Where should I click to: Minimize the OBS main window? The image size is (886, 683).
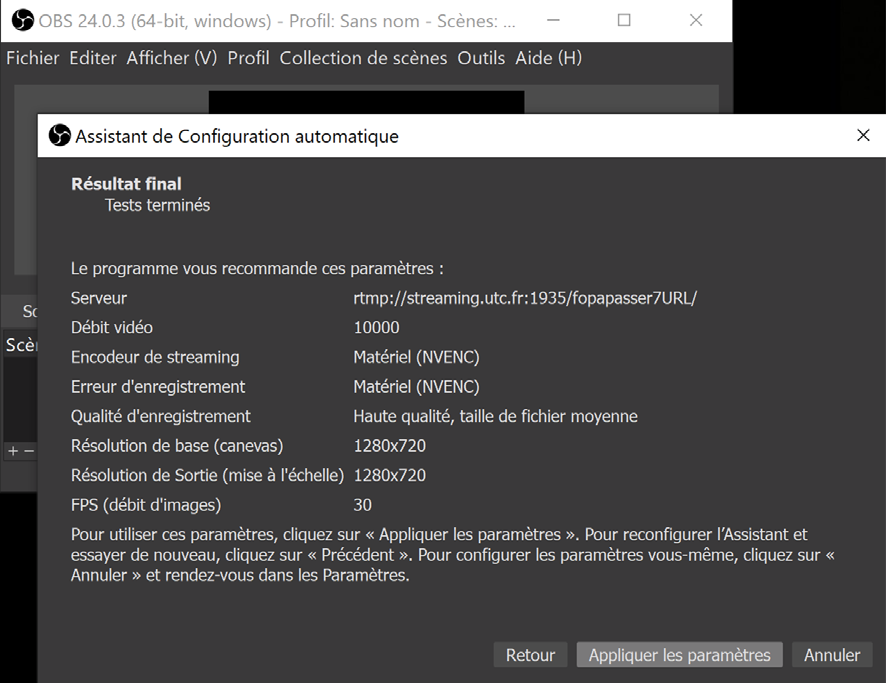[x=553, y=20]
